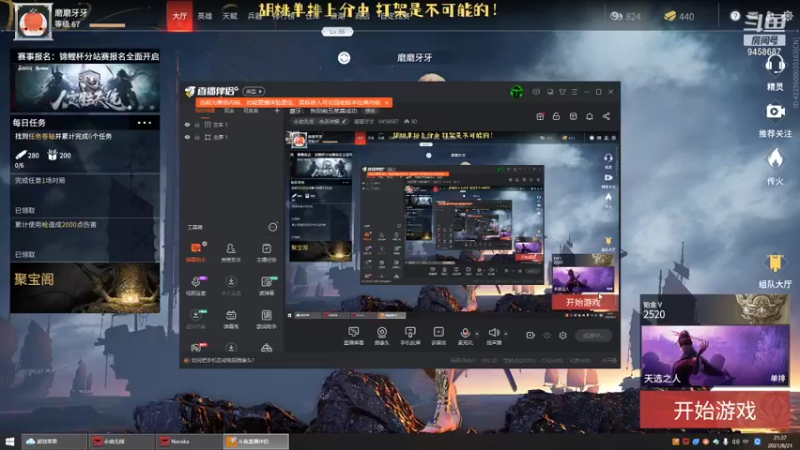The height and width of the screenshot is (450, 800).
Task: Click the green user avatar in 直播伴侣
Action: click(x=516, y=92)
